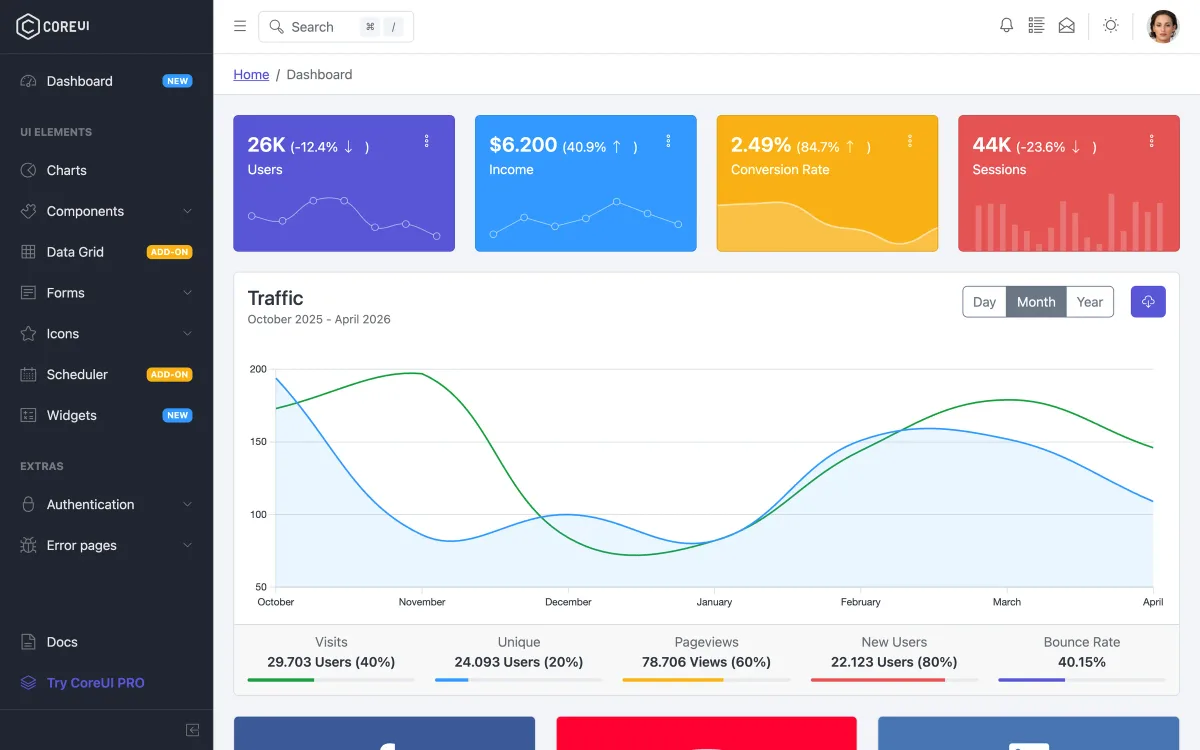
Task: Click the Components puzzle icon
Action: (x=28, y=211)
